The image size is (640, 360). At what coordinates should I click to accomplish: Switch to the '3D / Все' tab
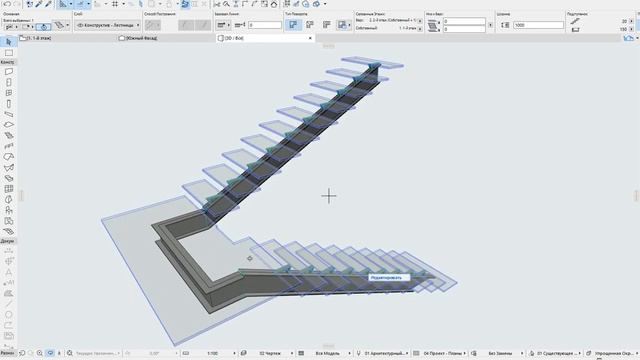(x=233, y=38)
